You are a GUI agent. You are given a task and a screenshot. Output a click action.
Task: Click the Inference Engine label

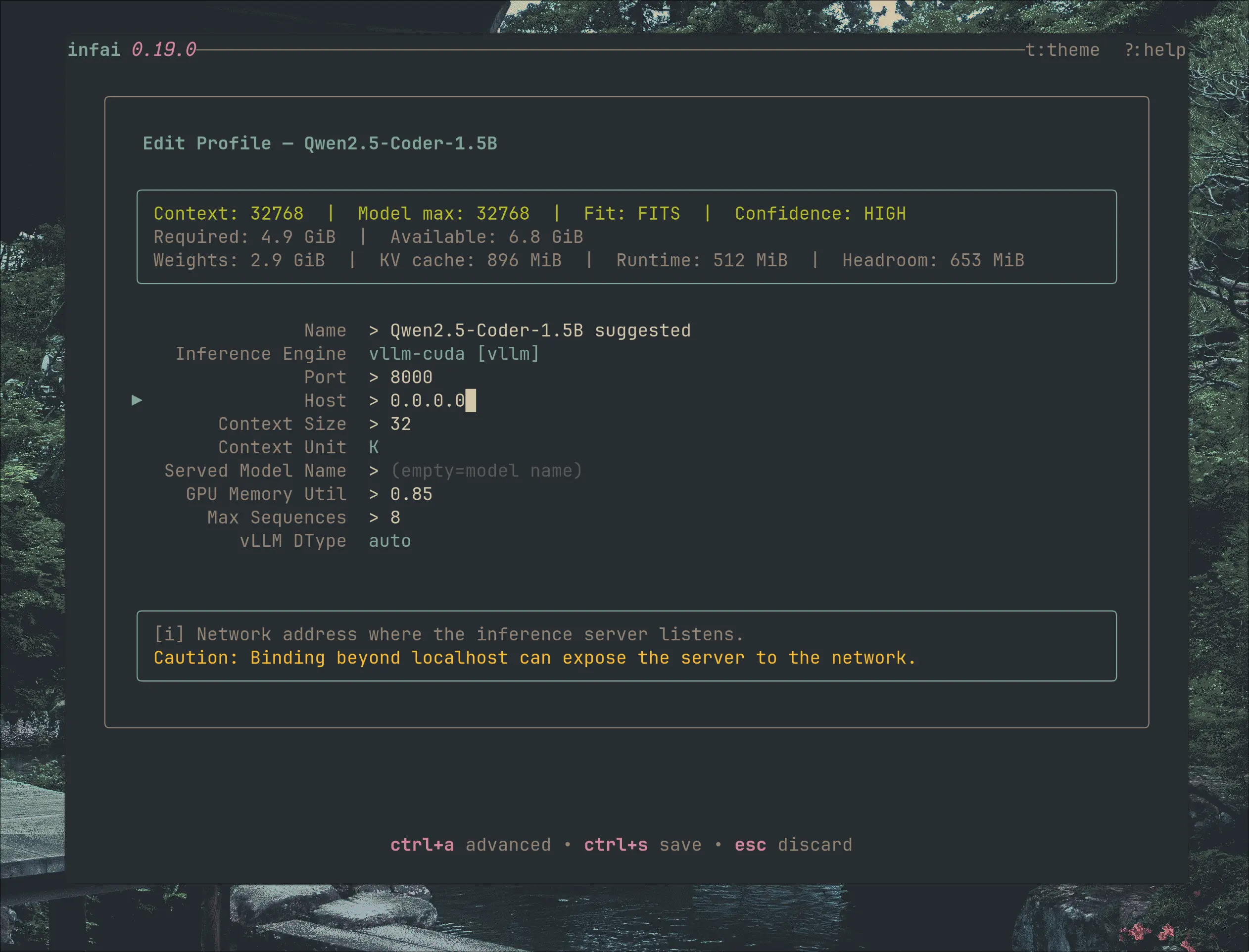261,354
